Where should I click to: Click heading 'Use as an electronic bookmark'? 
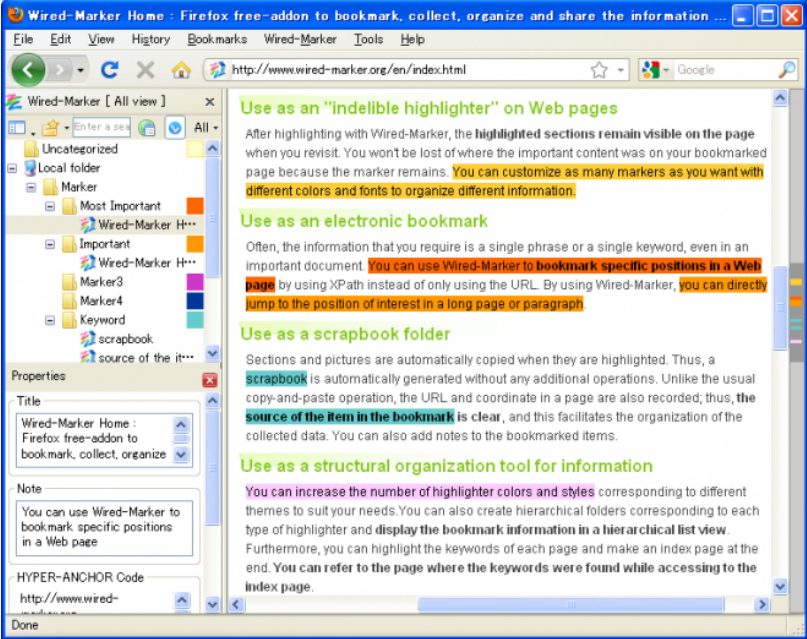click(364, 221)
